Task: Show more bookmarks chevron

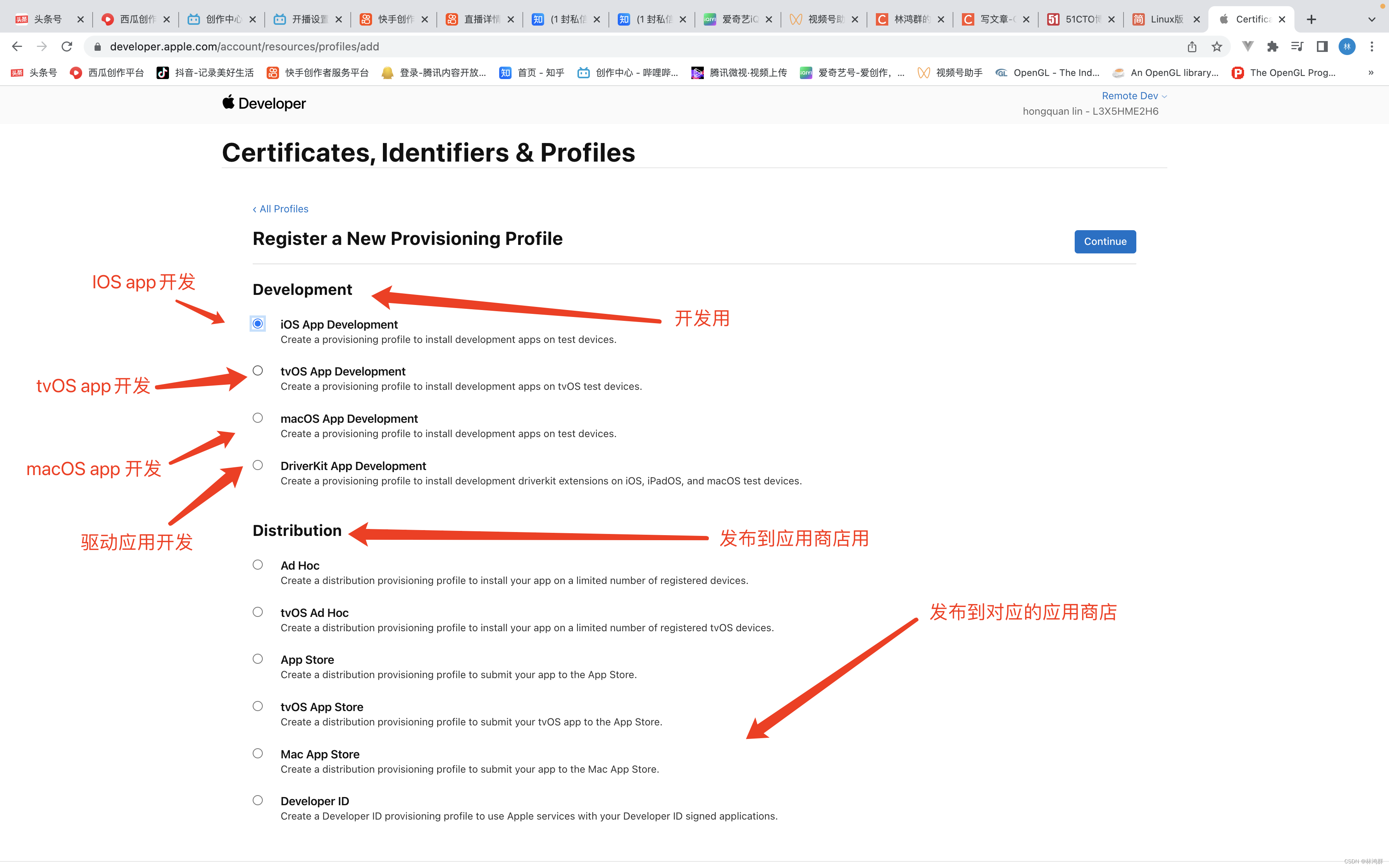Action: click(x=1371, y=73)
